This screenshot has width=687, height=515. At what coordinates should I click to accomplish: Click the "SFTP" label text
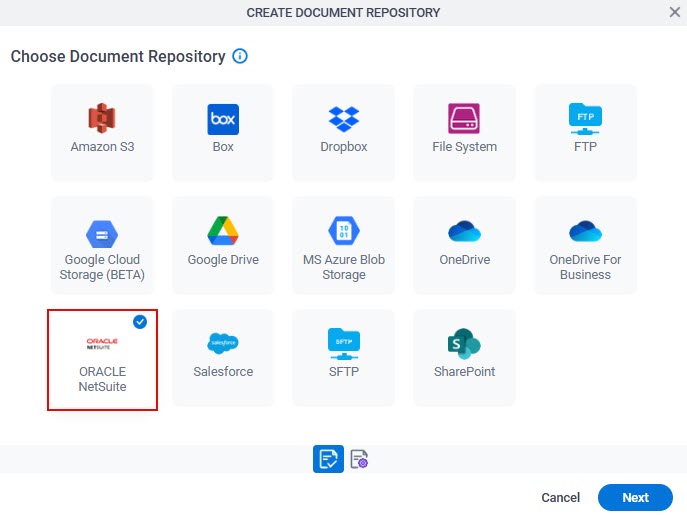[344, 372]
